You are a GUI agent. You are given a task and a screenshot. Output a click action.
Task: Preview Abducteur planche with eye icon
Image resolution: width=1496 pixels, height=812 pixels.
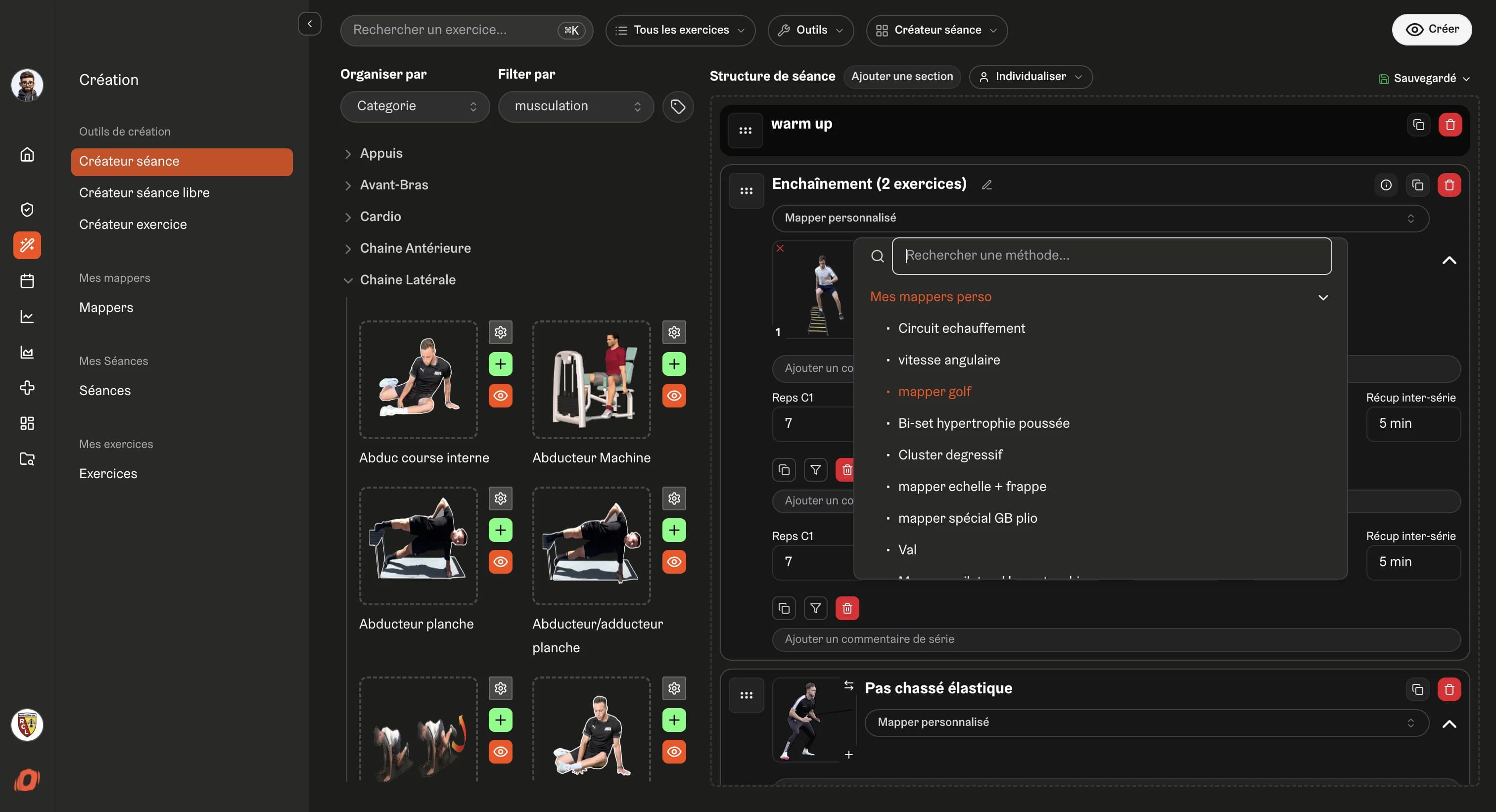click(x=500, y=562)
